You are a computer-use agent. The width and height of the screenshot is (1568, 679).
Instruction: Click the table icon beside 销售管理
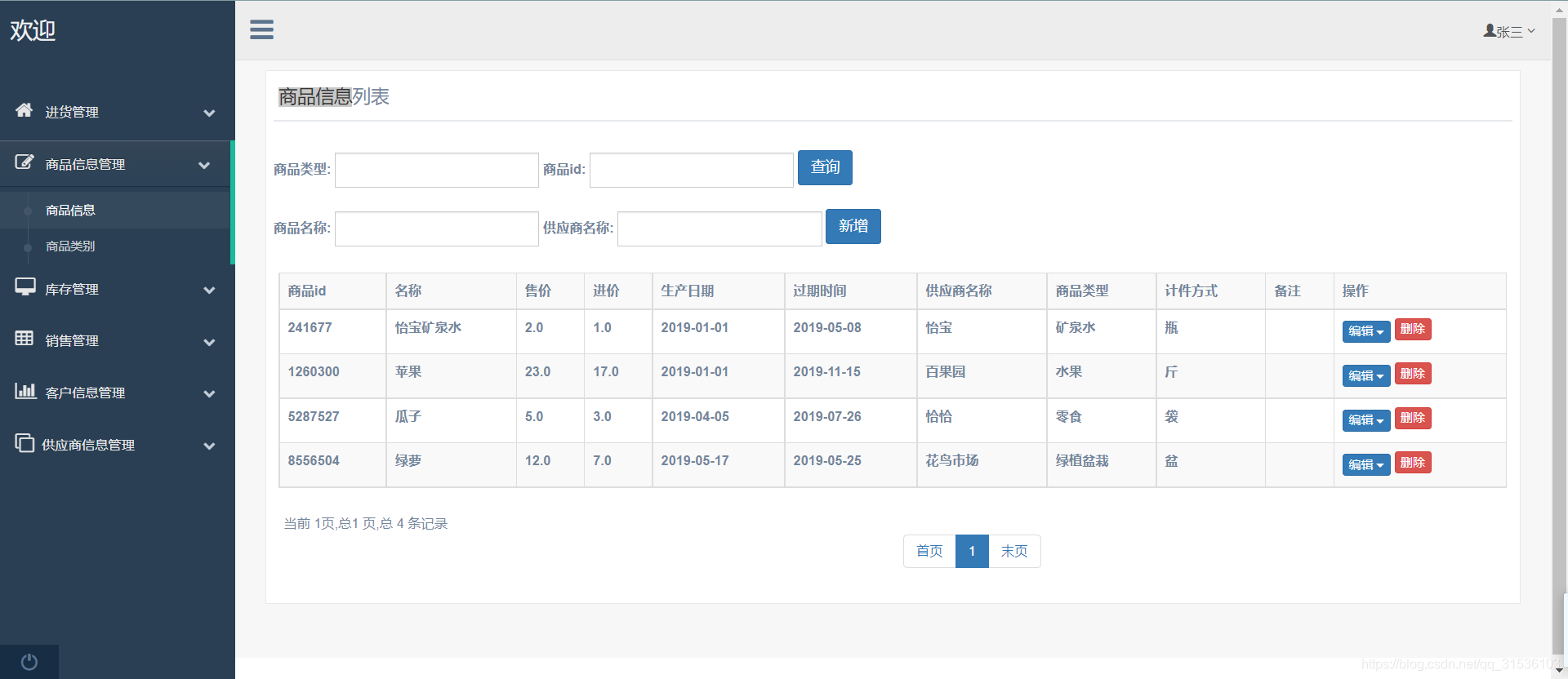(x=24, y=338)
